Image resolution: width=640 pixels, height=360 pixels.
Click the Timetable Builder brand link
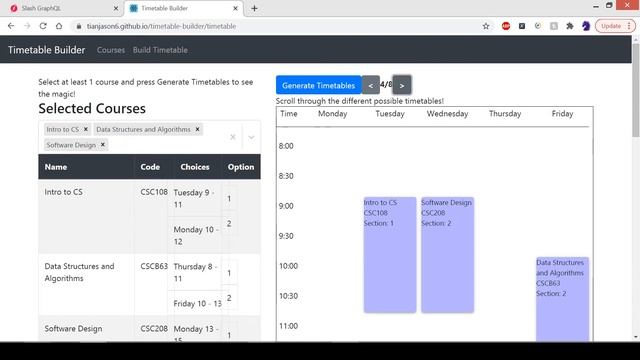click(x=47, y=50)
